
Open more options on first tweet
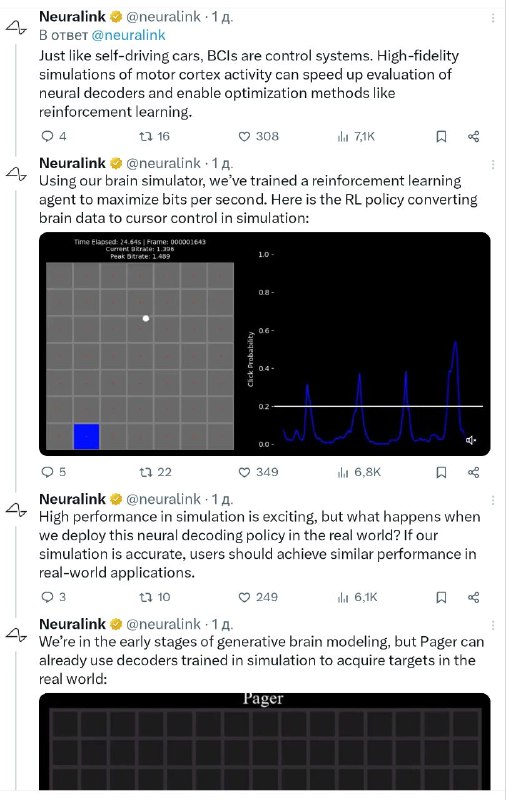(493, 18)
